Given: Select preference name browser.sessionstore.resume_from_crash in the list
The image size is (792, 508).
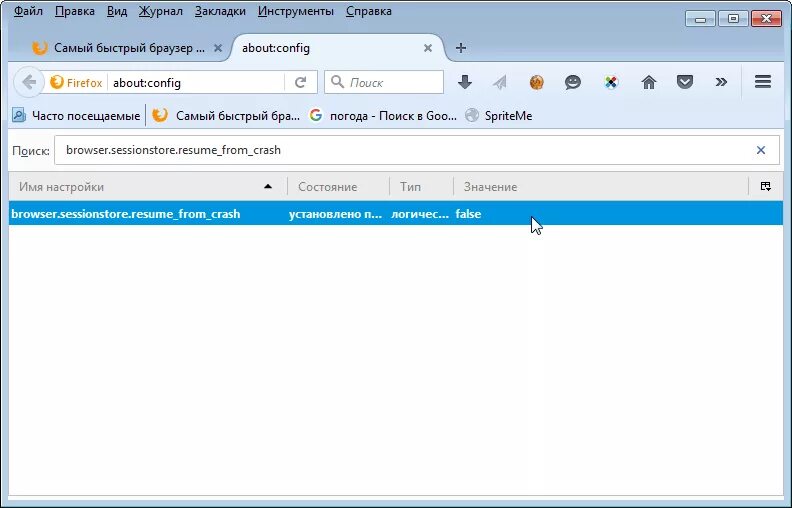Looking at the screenshot, I should 126,214.
